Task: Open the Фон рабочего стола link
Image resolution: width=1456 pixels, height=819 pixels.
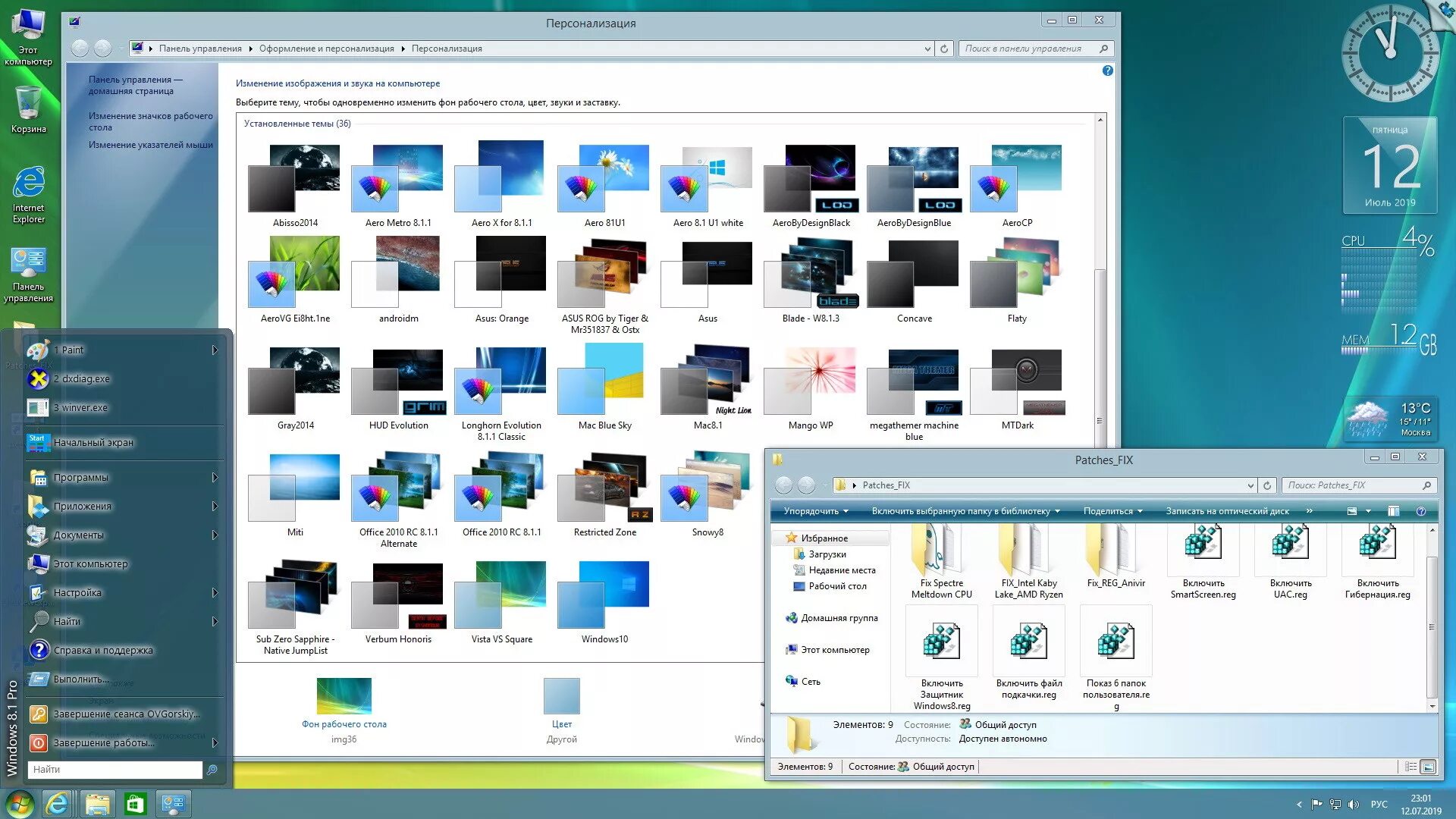Action: tap(344, 723)
